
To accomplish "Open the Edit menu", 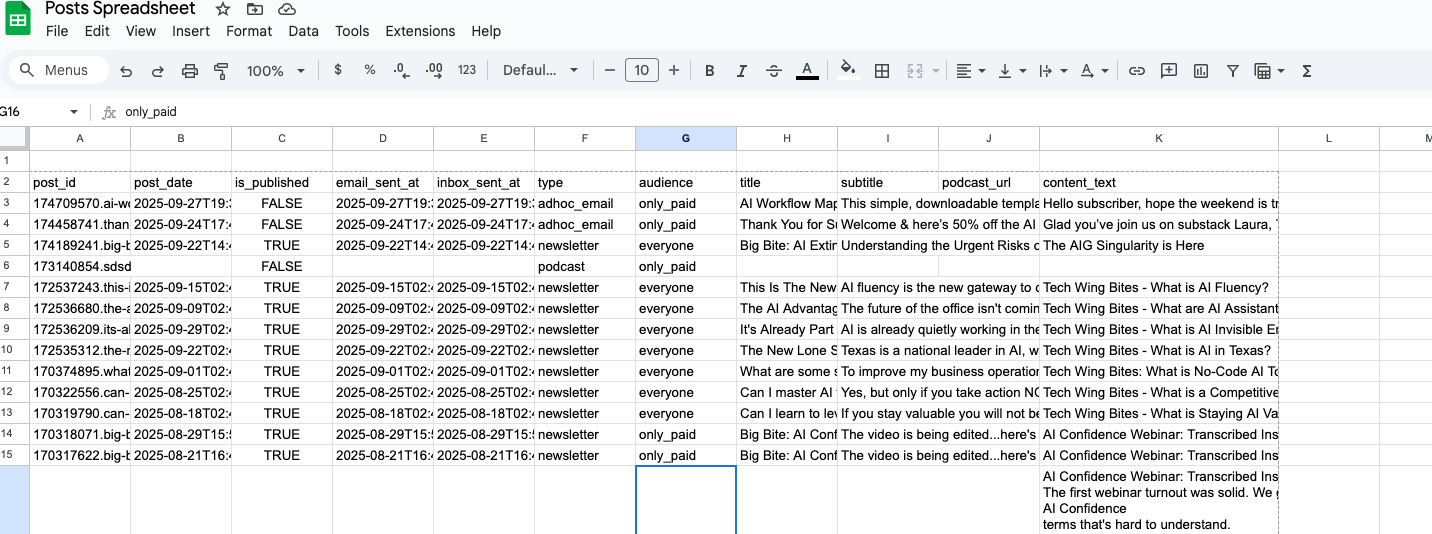I will pos(97,31).
